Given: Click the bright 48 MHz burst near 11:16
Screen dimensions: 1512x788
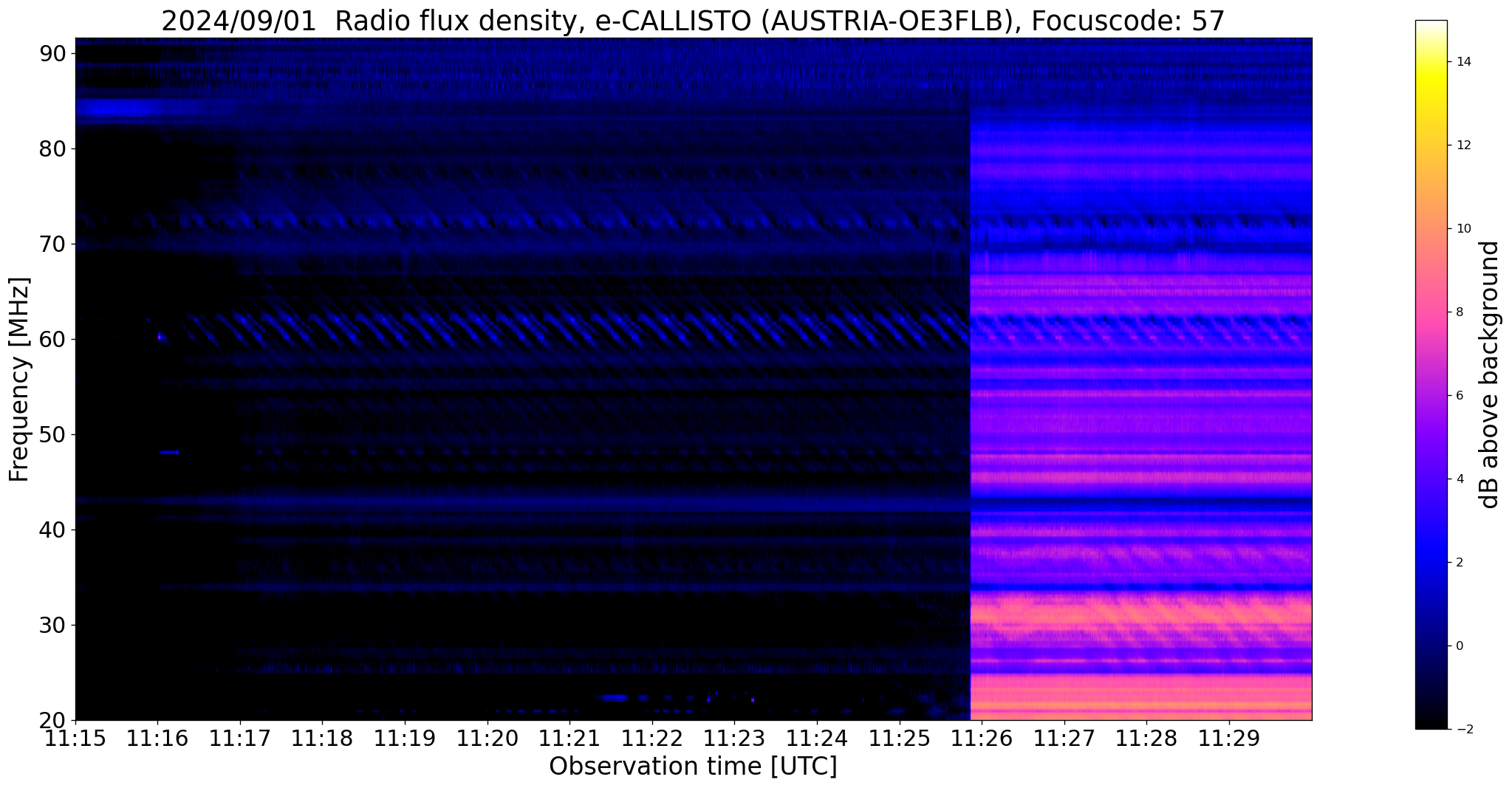Looking at the screenshot, I should click(x=169, y=452).
